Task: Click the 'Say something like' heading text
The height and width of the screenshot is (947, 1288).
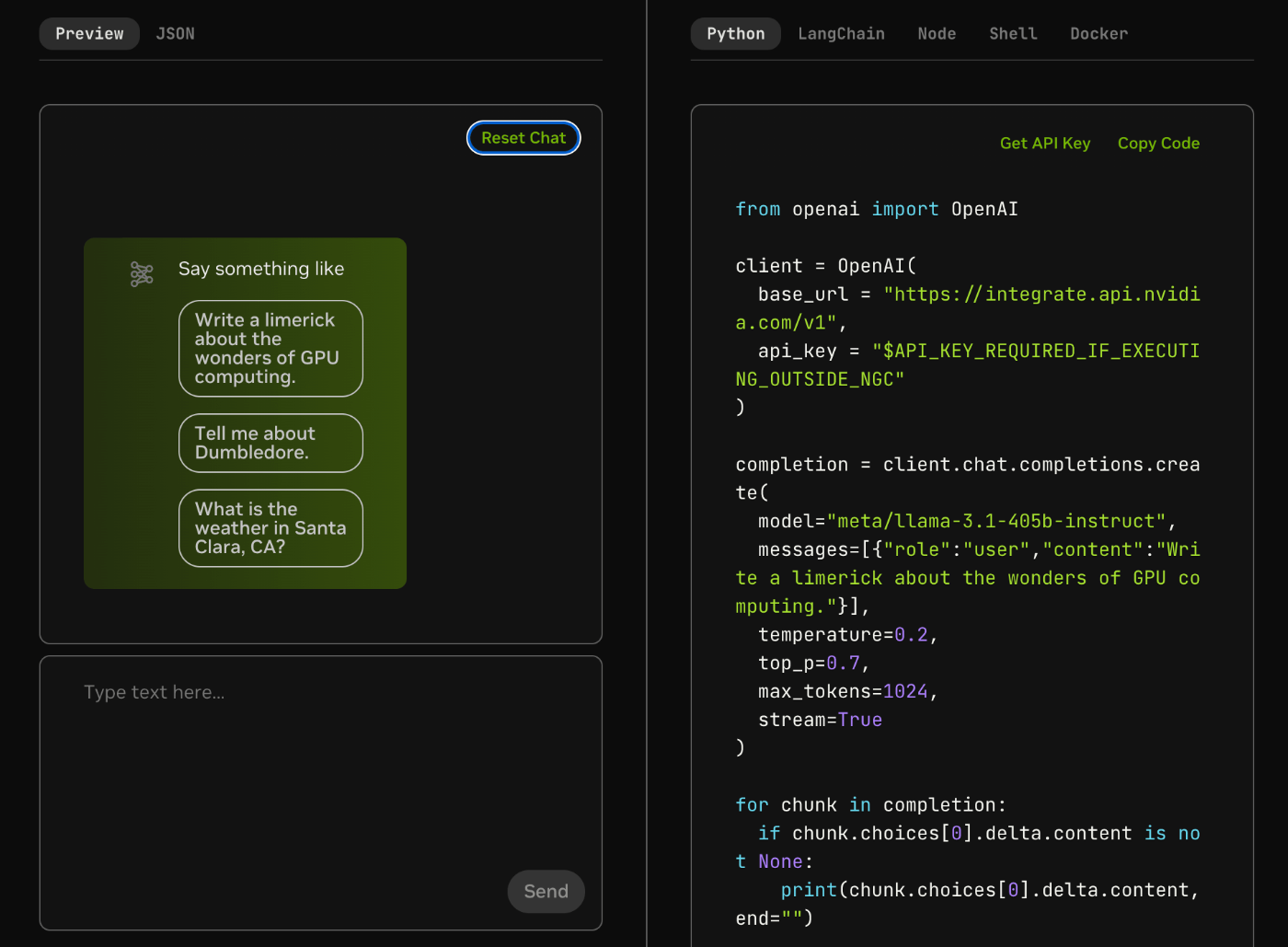Action: [261, 269]
